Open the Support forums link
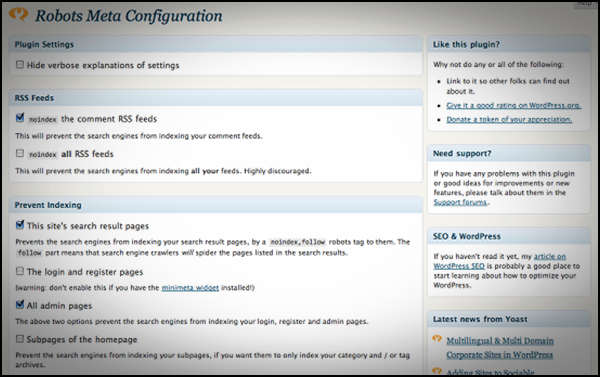The width and height of the screenshot is (600, 377). pos(460,202)
